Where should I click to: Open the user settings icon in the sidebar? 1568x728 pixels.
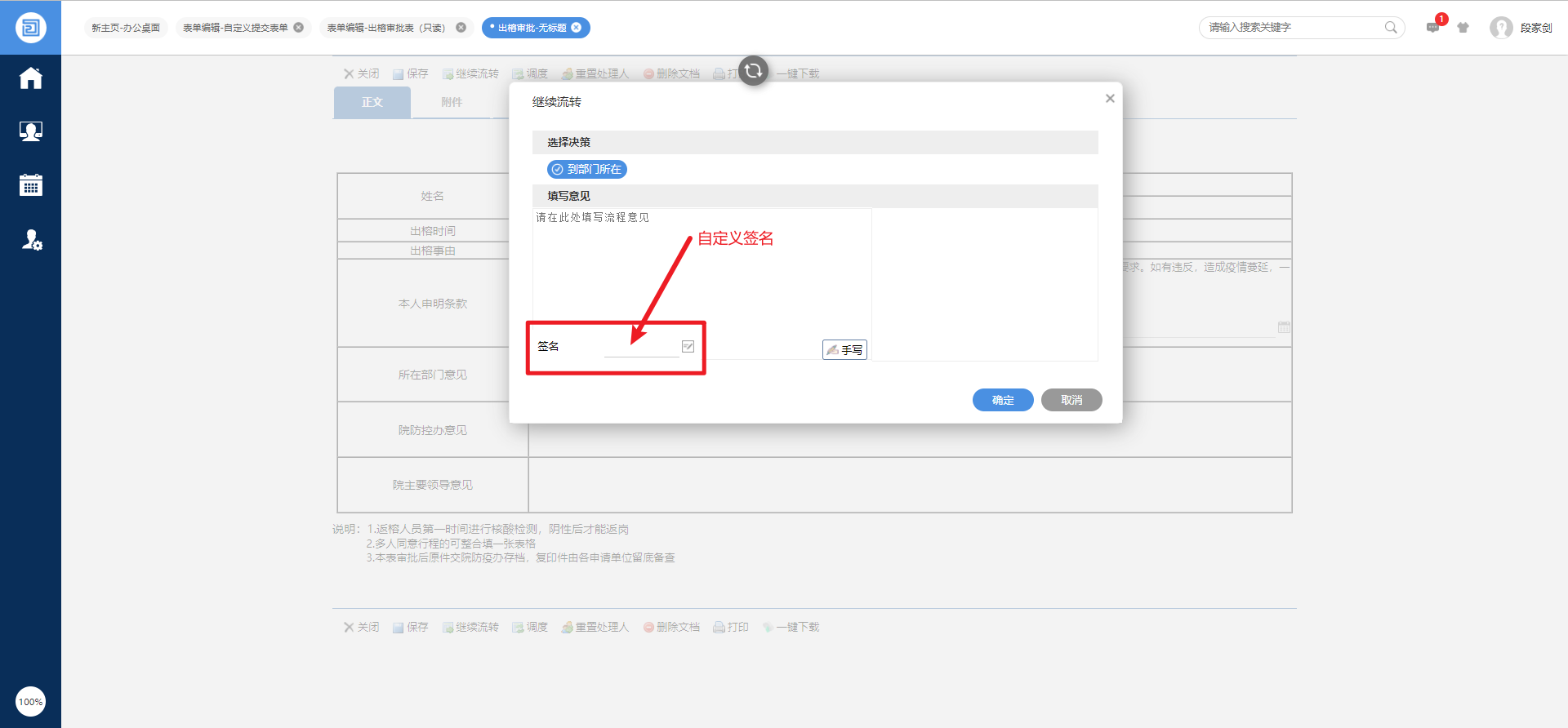(31, 240)
